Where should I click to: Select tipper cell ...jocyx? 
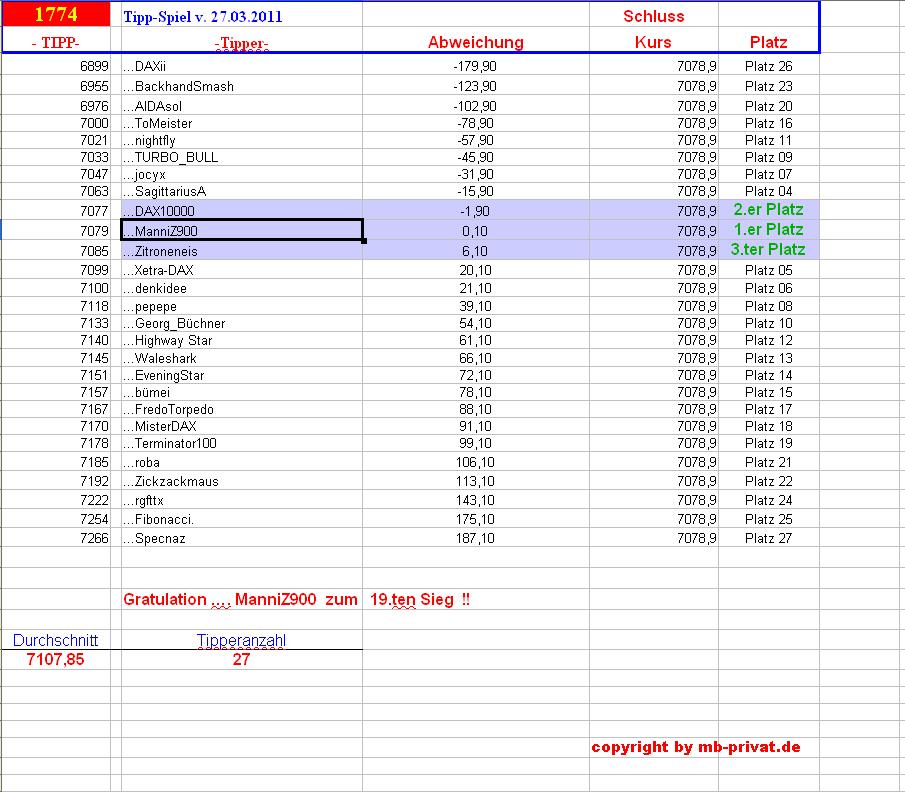click(x=242, y=174)
